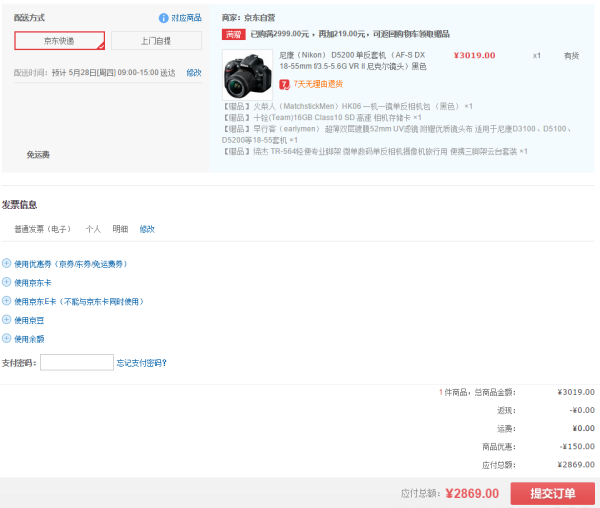Open 使用余额 link text

pyautogui.click(x=29, y=339)
